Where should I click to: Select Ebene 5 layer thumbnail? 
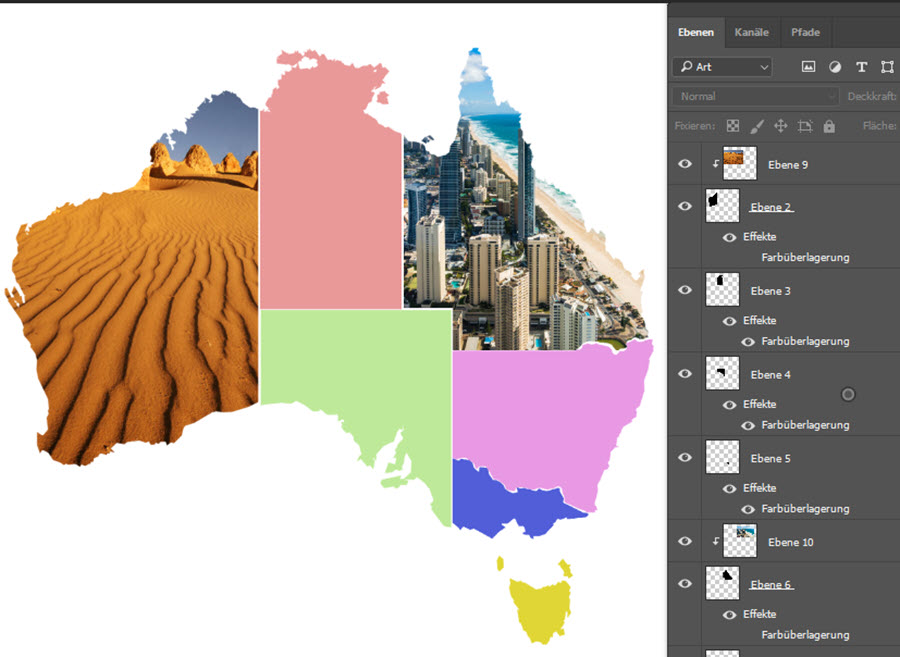coord(722,457)
